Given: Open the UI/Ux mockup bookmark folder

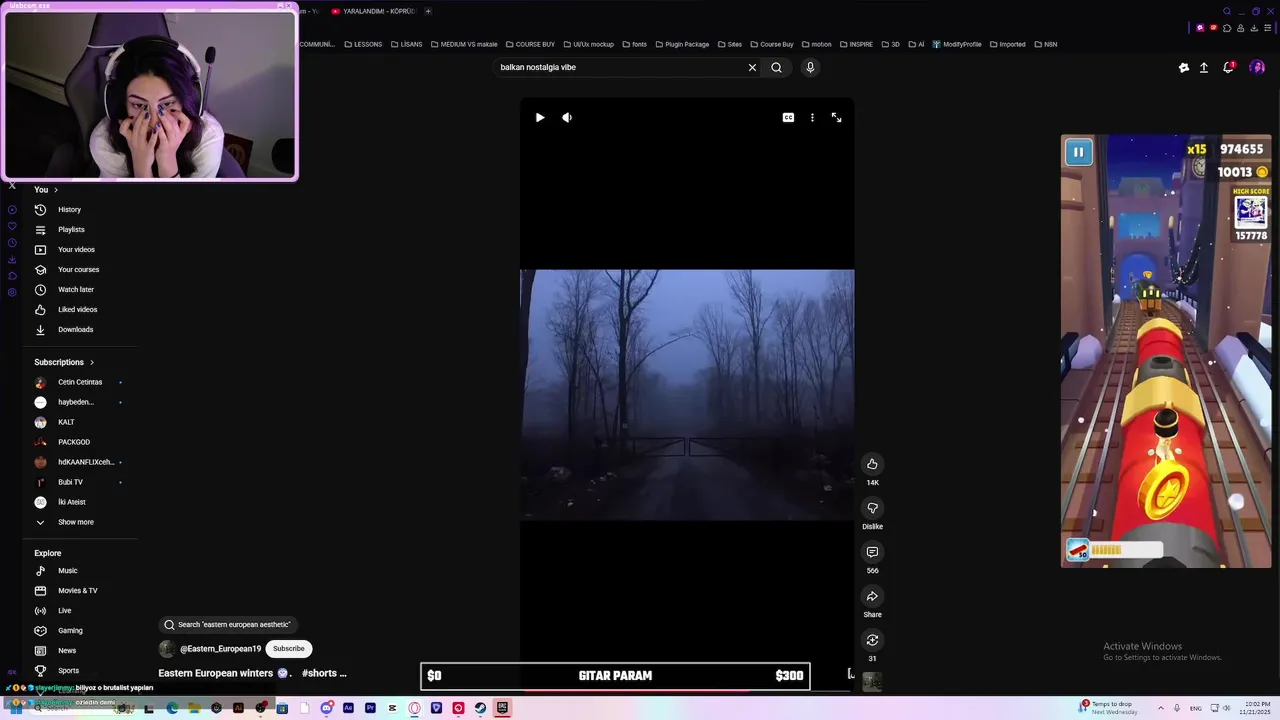Looking at the screenshot, I should (x=589, y=44).
